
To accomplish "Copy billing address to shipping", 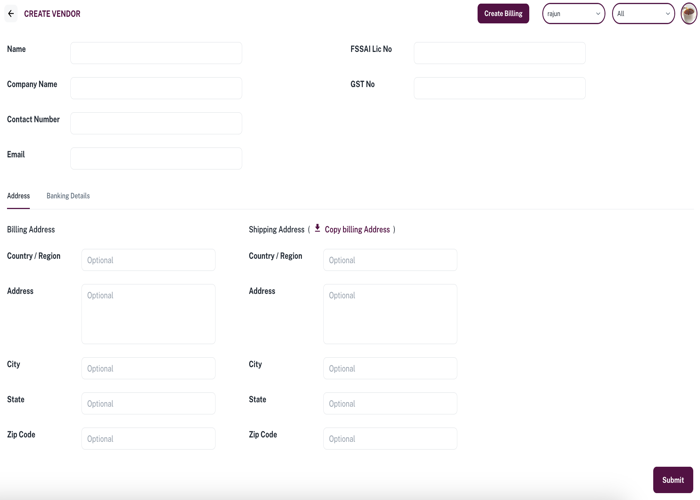I will click(x=357, y=229).
